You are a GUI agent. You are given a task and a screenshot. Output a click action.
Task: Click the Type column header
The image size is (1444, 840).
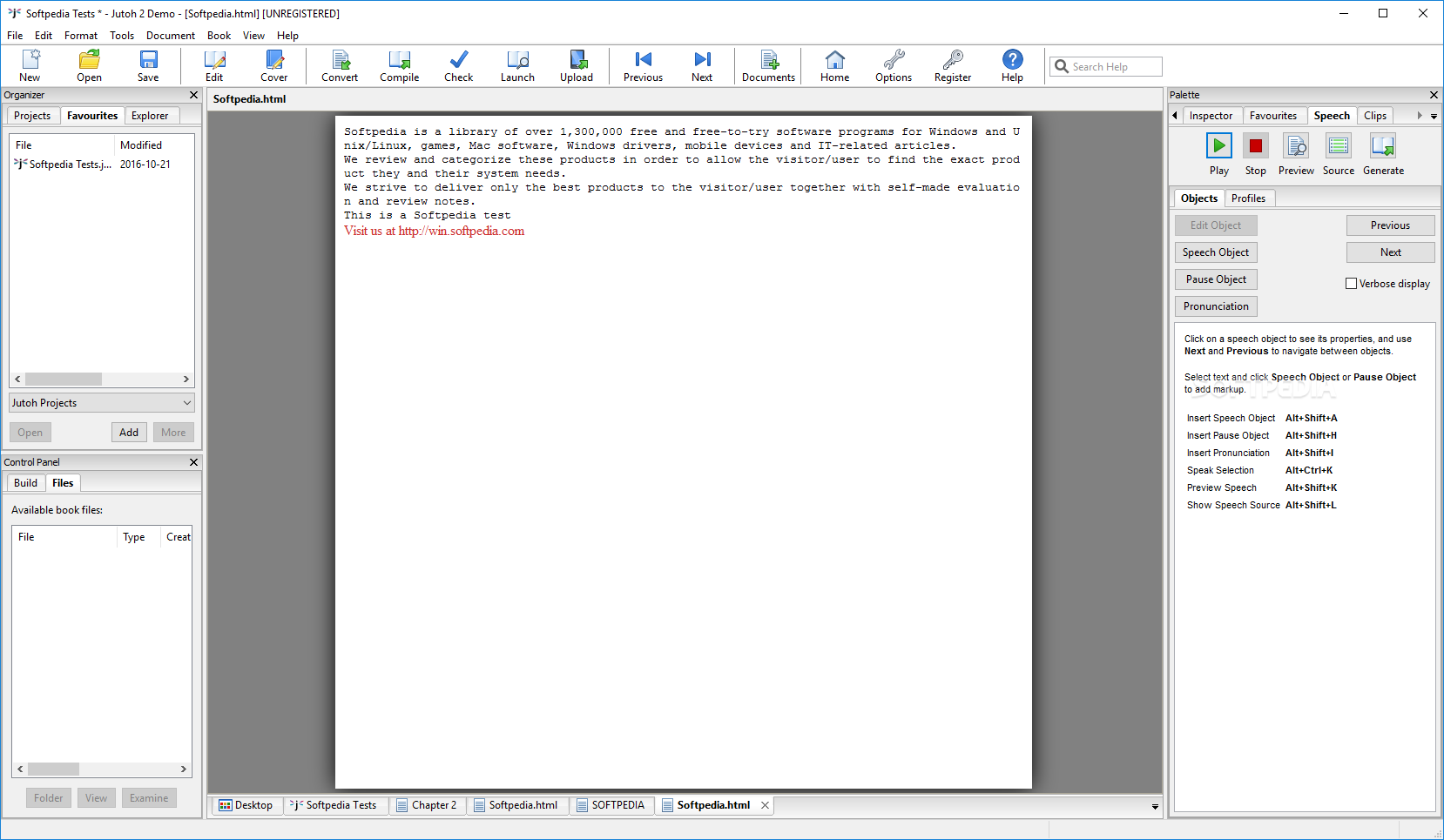(134, 537)
